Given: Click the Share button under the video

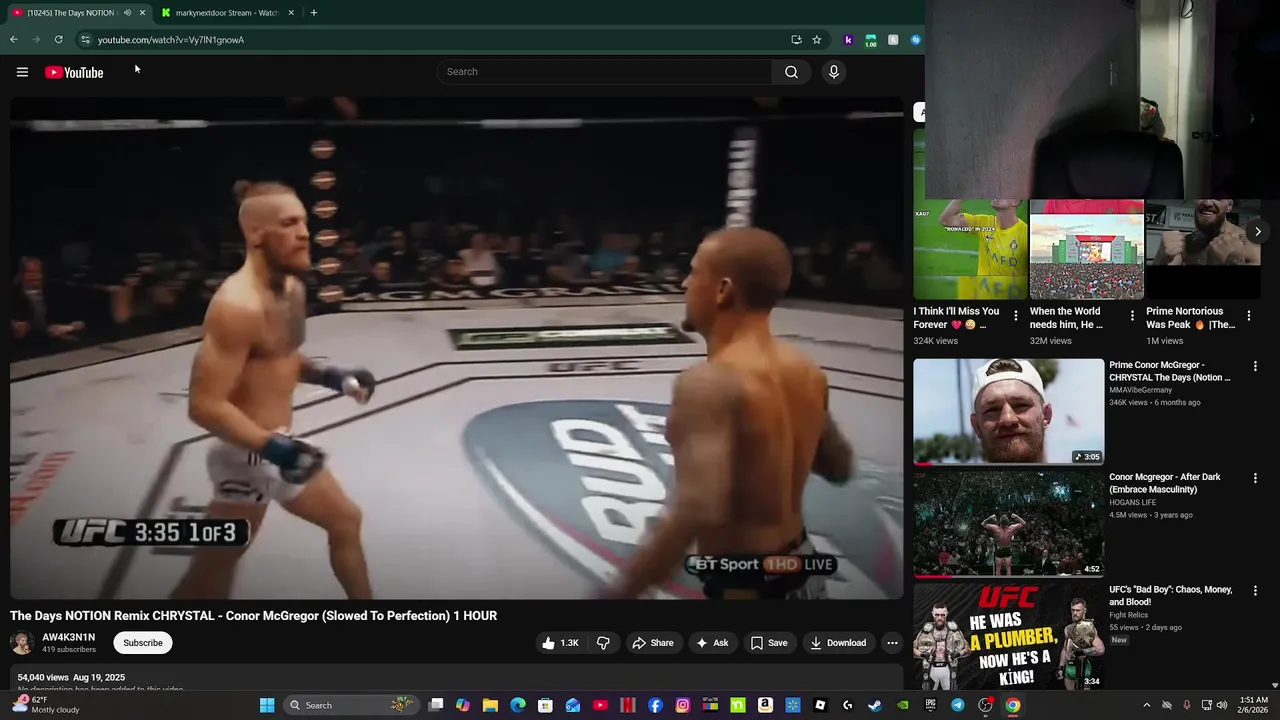Looking at the screenshot, I should 653,643.
